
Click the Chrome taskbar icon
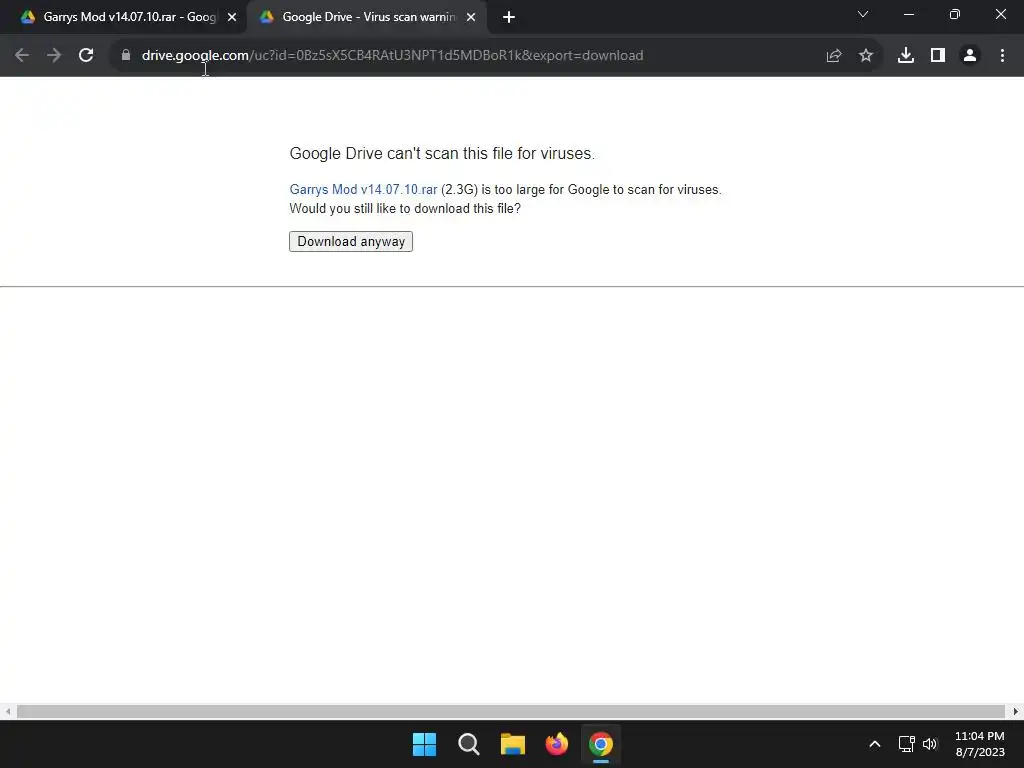click(601, 744)
